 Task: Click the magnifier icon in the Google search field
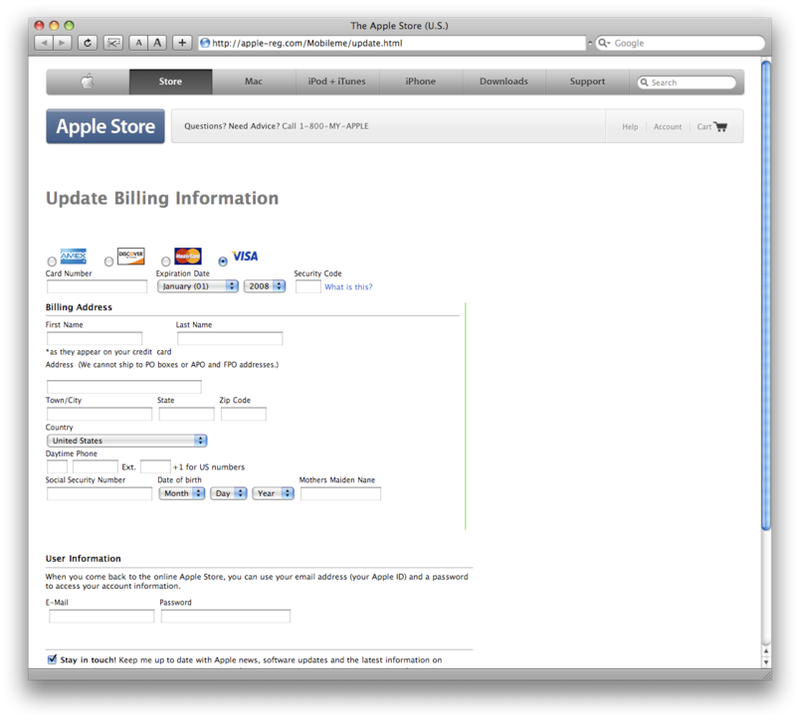point(603,43)
